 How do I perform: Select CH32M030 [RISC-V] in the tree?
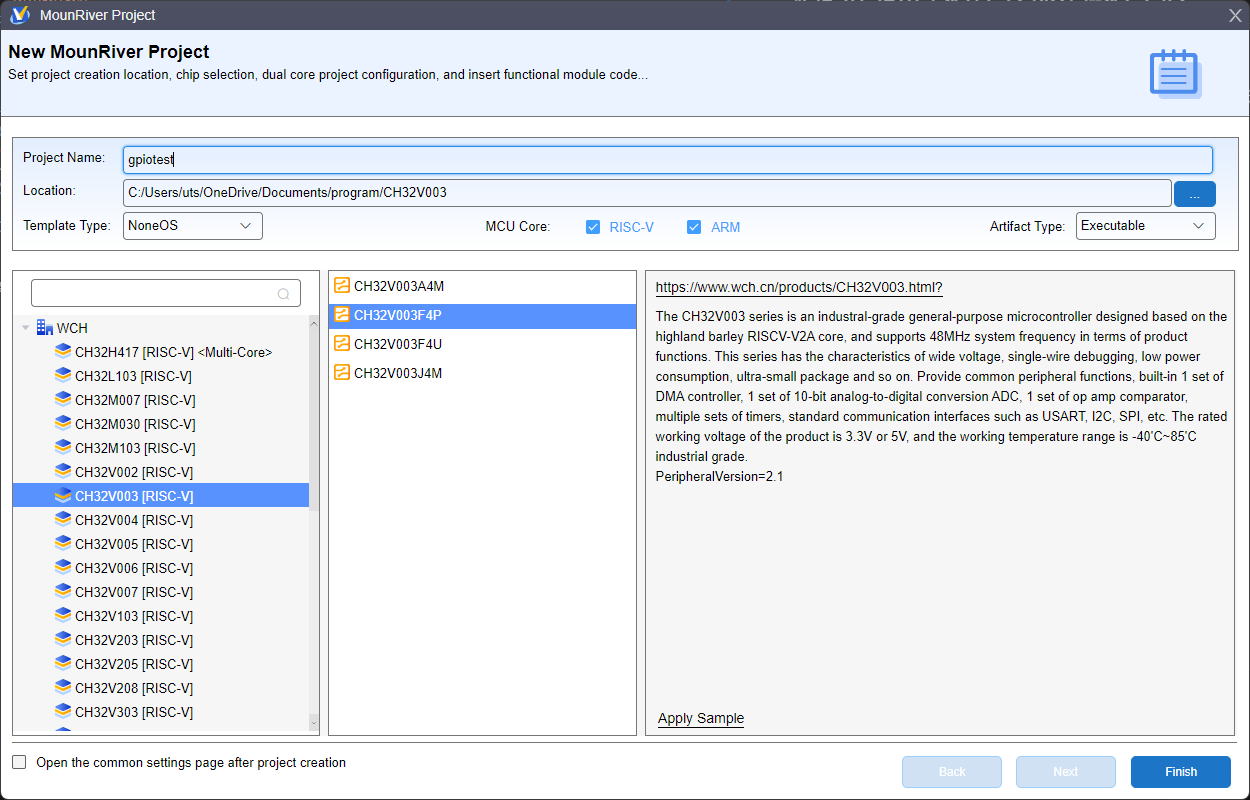(133, 424)
